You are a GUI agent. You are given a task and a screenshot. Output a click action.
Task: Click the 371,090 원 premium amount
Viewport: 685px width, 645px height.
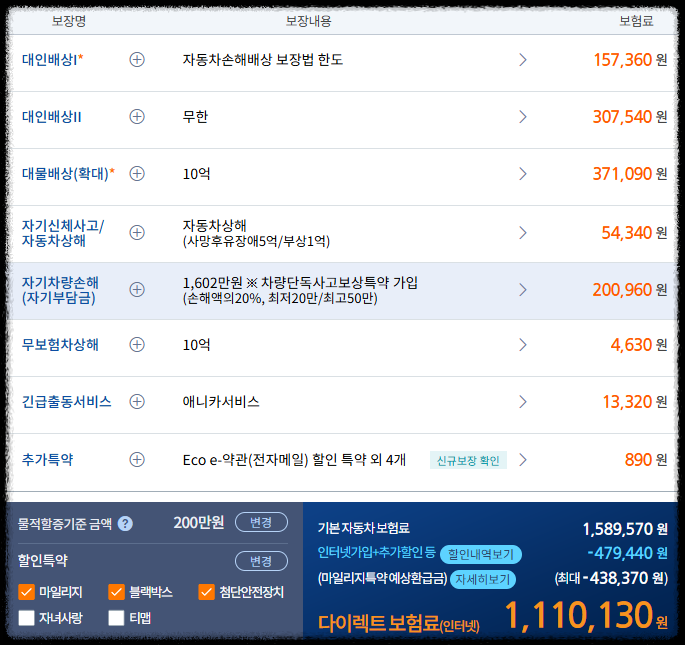tap(630, 174)
